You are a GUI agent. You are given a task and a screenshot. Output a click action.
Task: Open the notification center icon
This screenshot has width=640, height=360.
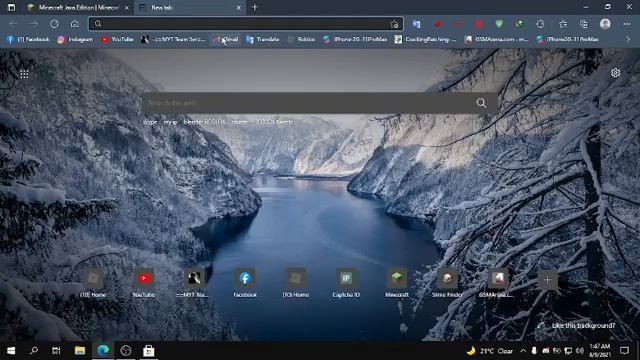click(x=624, y=351)
